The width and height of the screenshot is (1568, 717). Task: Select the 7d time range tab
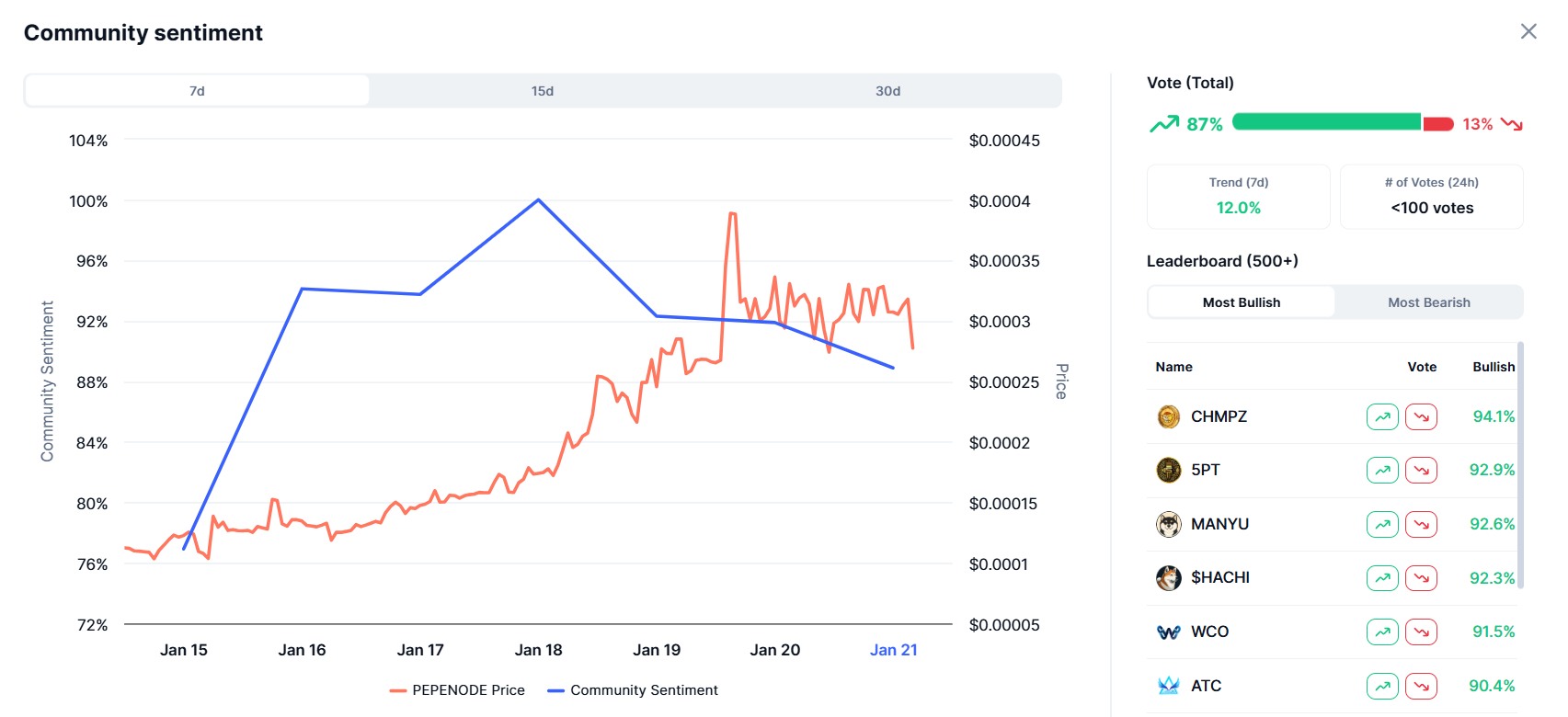click(x=197, y=91)
